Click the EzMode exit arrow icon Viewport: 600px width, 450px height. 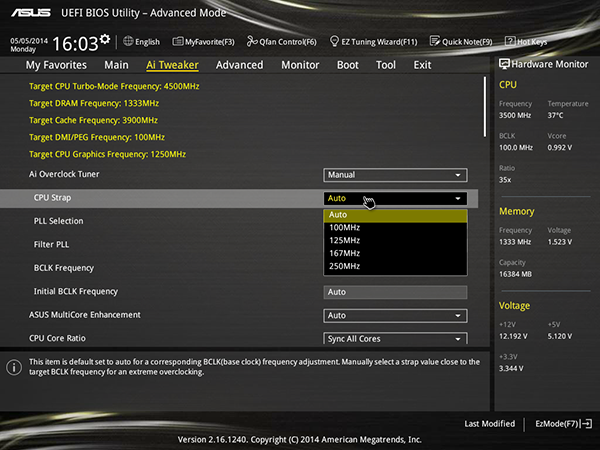click(587, 424)
